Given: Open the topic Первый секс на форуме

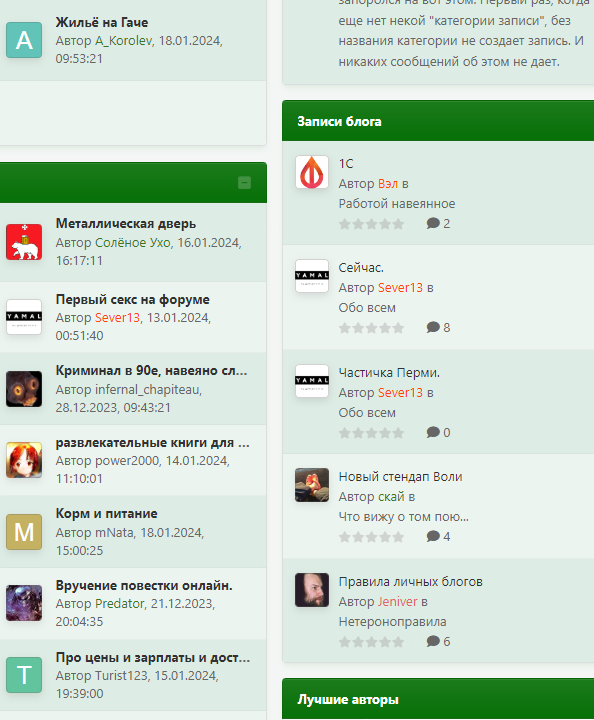Looking at the screenshot, I should pos(133,299).
